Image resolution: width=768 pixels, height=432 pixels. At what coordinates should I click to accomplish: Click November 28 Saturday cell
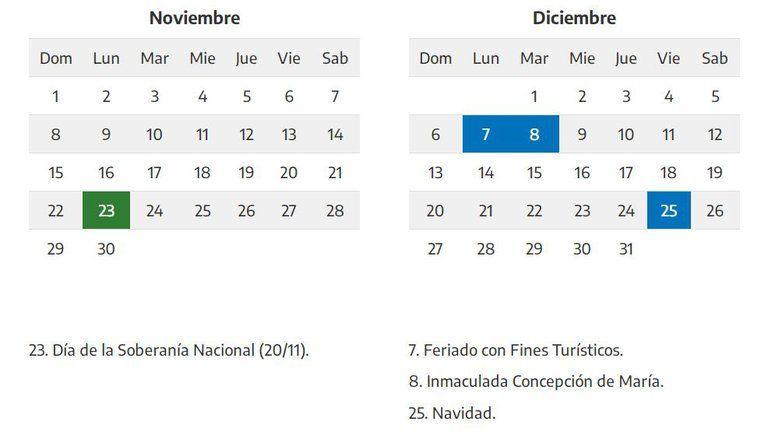click(335, 211)
